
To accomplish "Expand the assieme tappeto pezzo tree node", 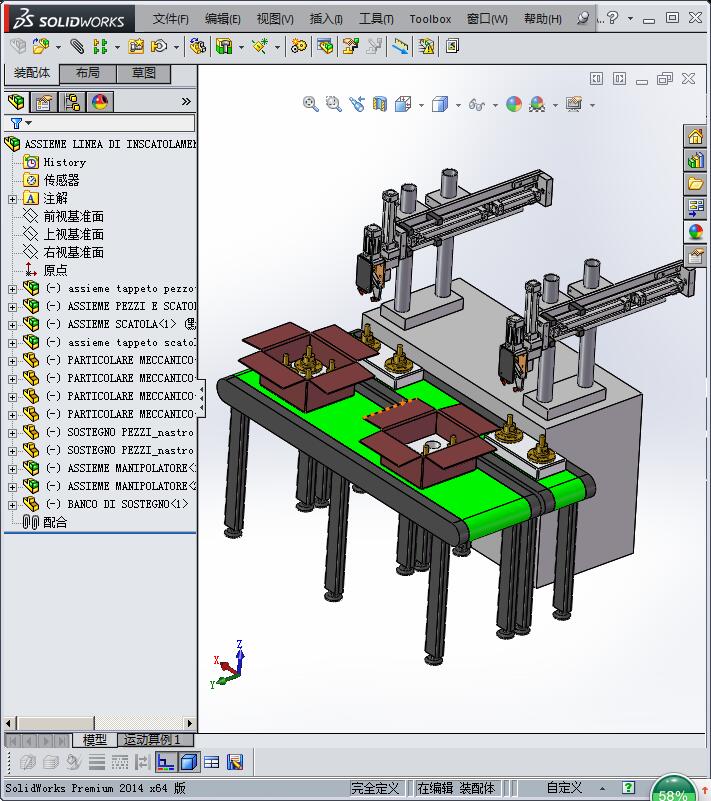I will pyautogui.click(x=12, y=289).
